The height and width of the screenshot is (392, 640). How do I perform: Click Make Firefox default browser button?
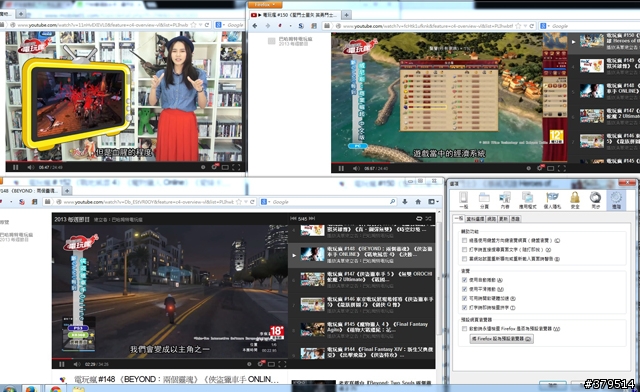click(502, 339)
